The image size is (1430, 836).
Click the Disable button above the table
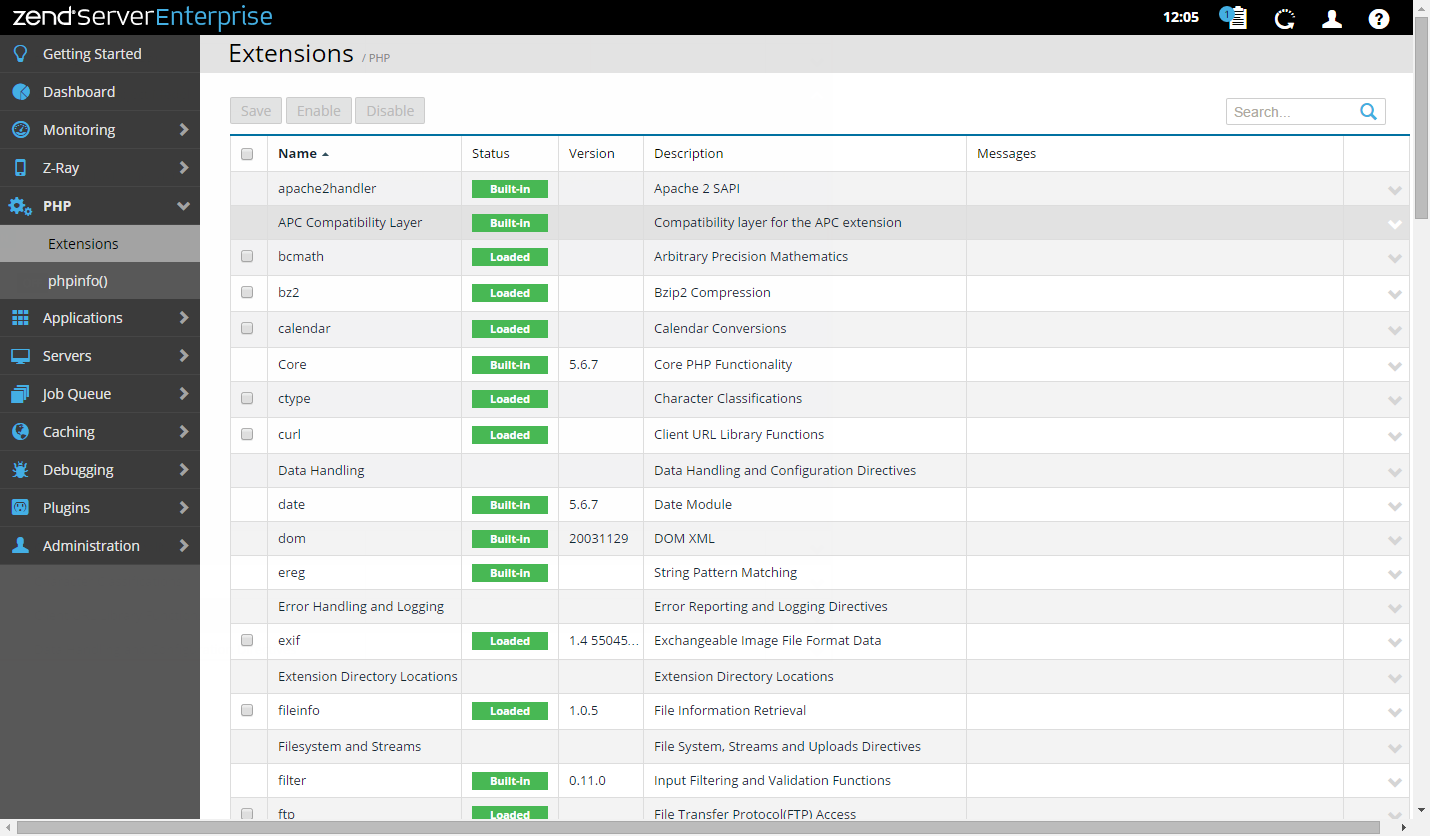390,111
